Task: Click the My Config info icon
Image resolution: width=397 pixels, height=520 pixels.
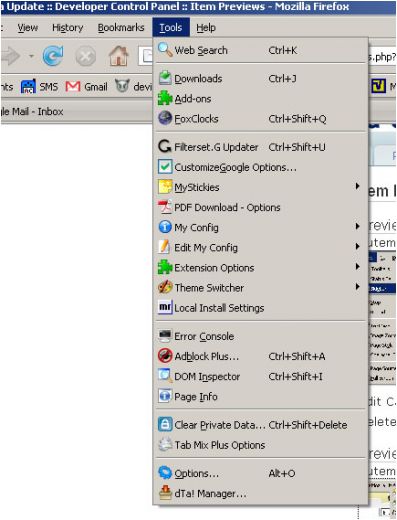Action: click(165, 227)
